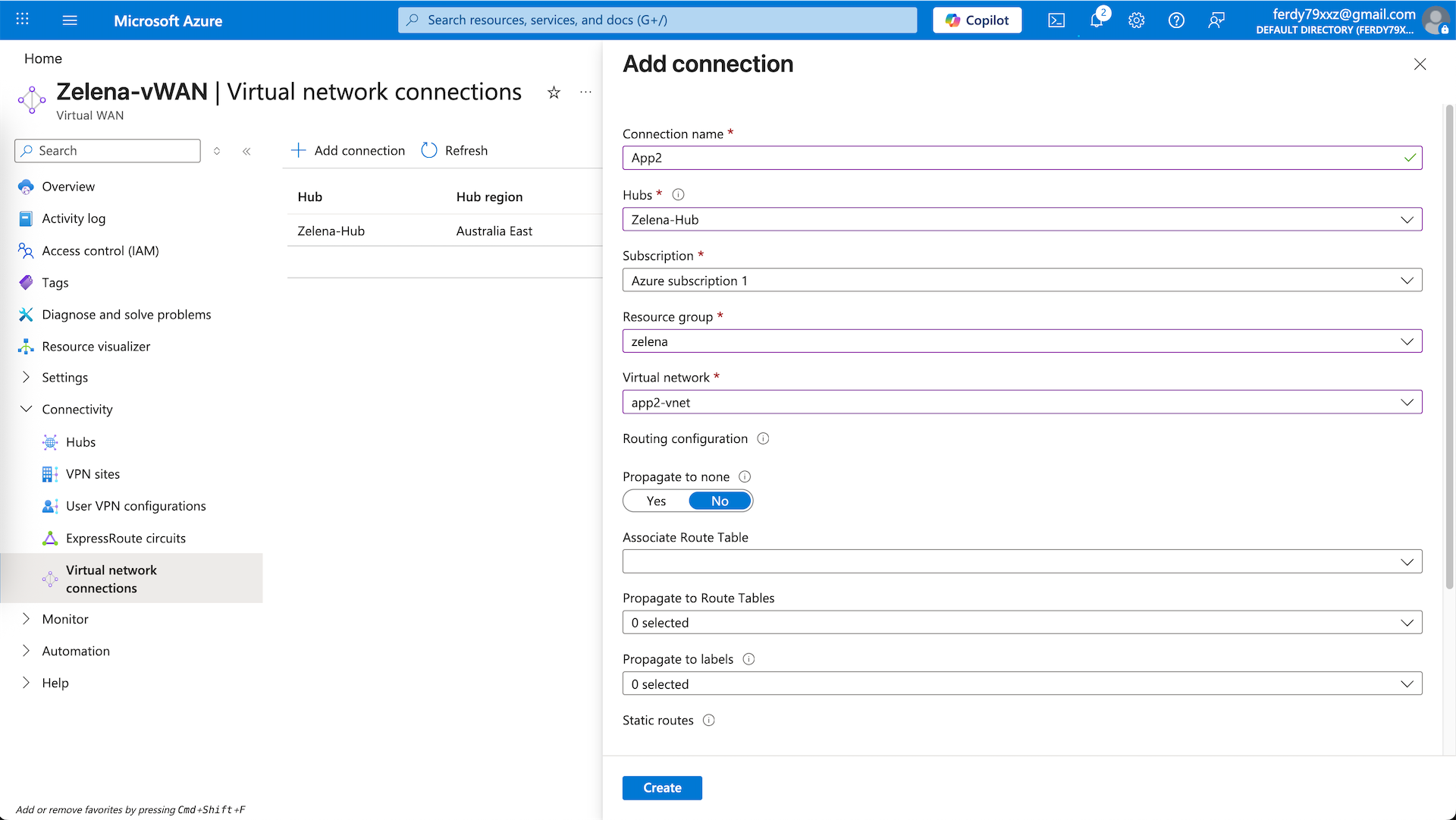The width and height of the screenshot is (1456, 820).
Task: Set Propagate to none to Yes
Action: 656,501
